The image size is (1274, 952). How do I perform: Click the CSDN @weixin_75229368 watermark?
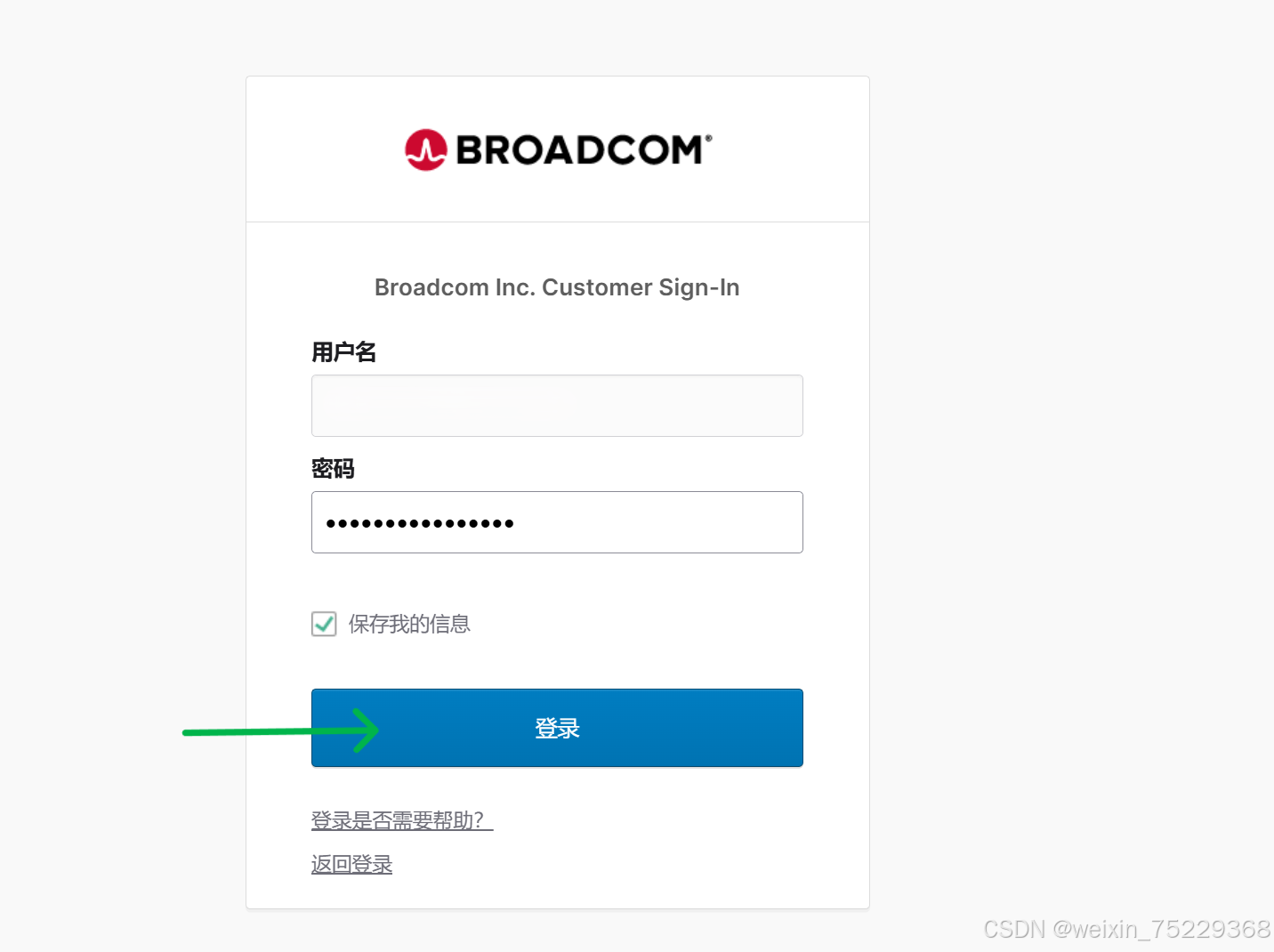point(1126,929)
